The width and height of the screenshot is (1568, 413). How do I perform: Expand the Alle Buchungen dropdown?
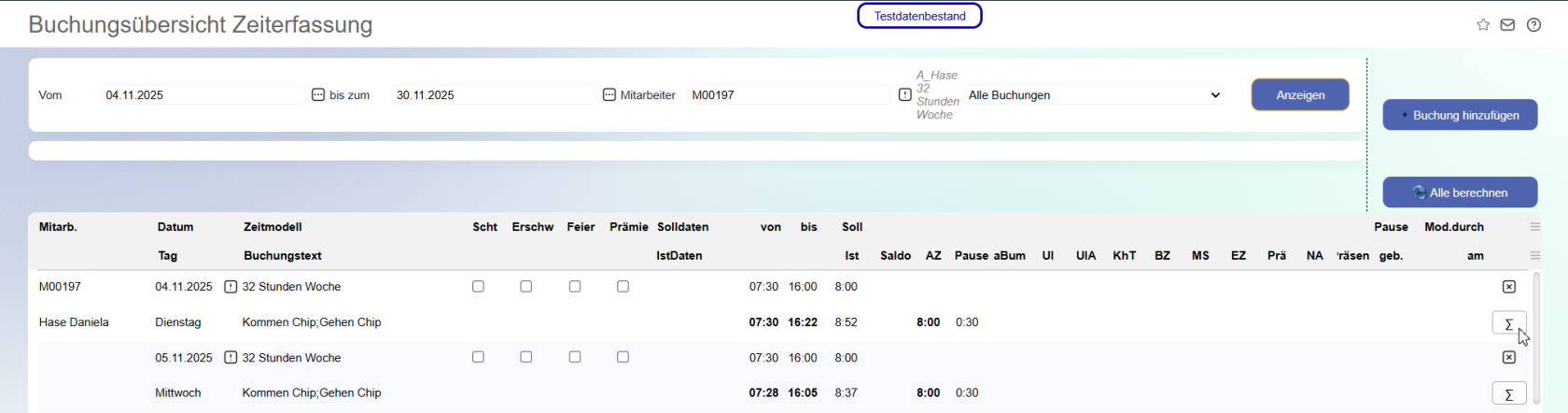pyautogui.click(x=1095, y=95)
